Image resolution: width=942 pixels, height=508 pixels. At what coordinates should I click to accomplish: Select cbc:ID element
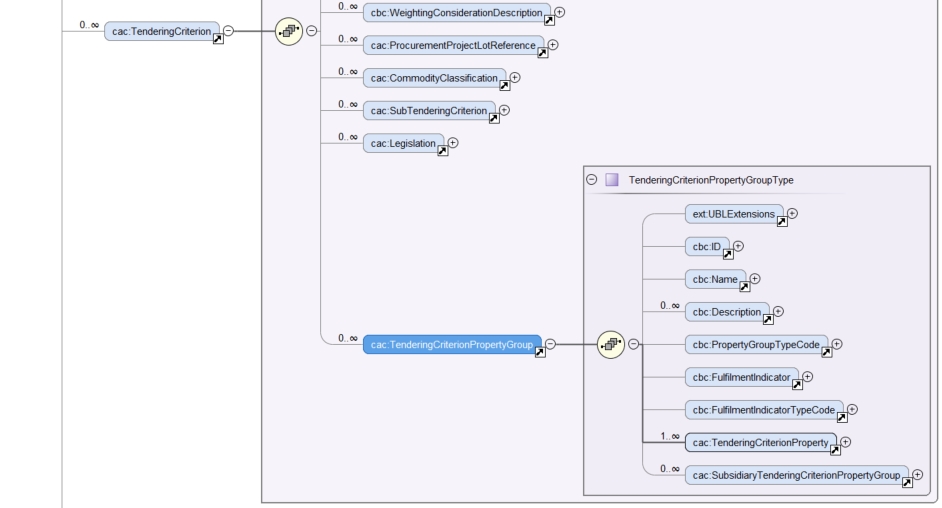coord(707,247)
